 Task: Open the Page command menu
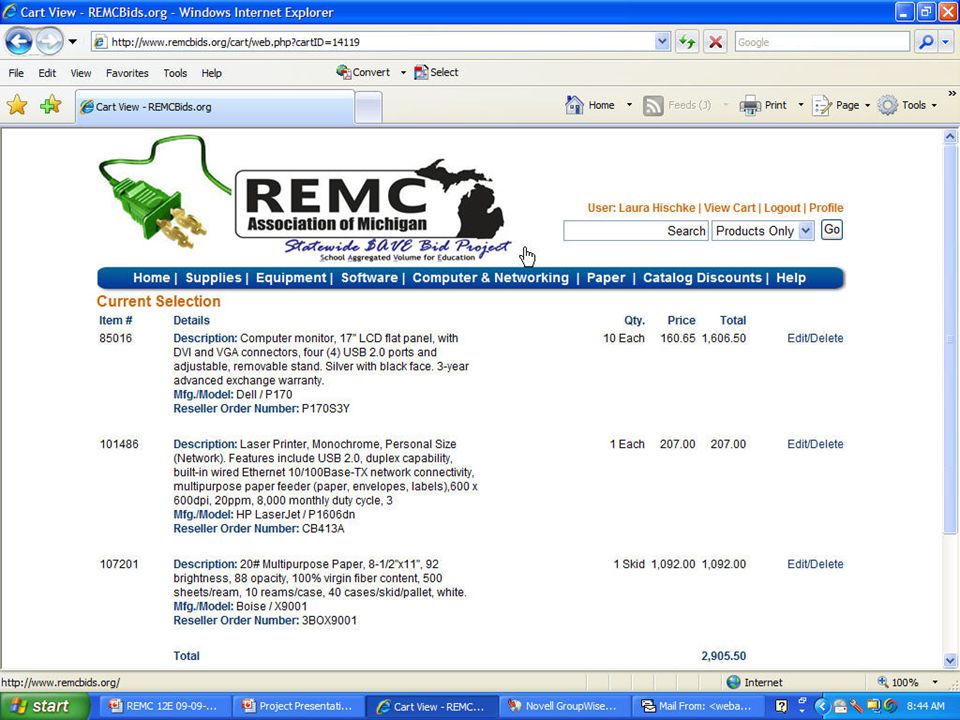[841, 105]
